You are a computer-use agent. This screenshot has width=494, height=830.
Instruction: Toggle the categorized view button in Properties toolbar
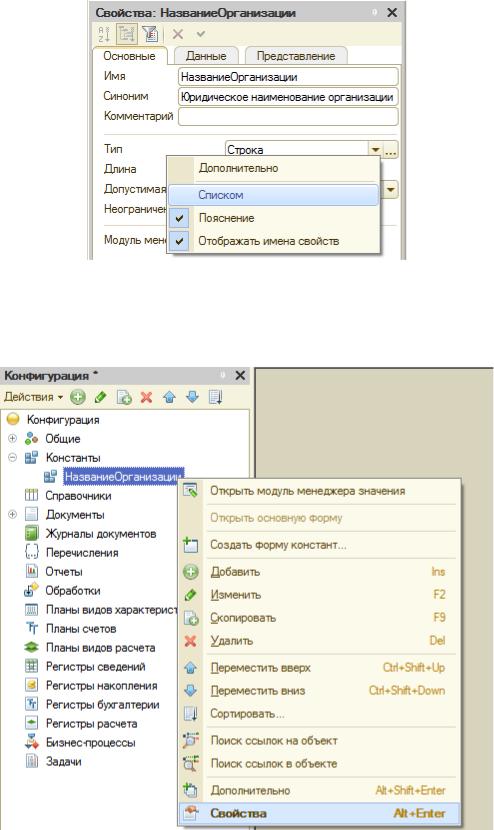(x=127, y=34)
